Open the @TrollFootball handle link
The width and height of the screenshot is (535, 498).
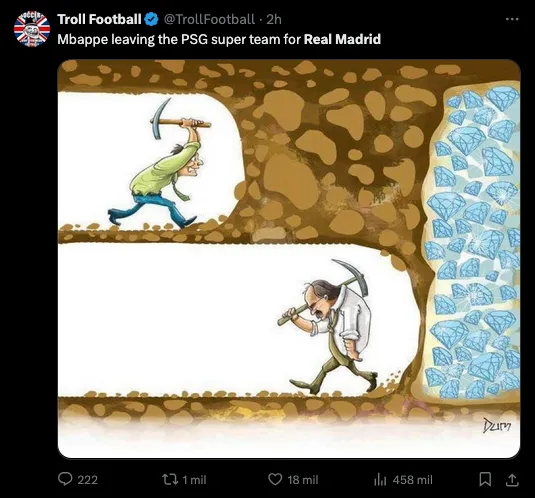tap(209, 19)
